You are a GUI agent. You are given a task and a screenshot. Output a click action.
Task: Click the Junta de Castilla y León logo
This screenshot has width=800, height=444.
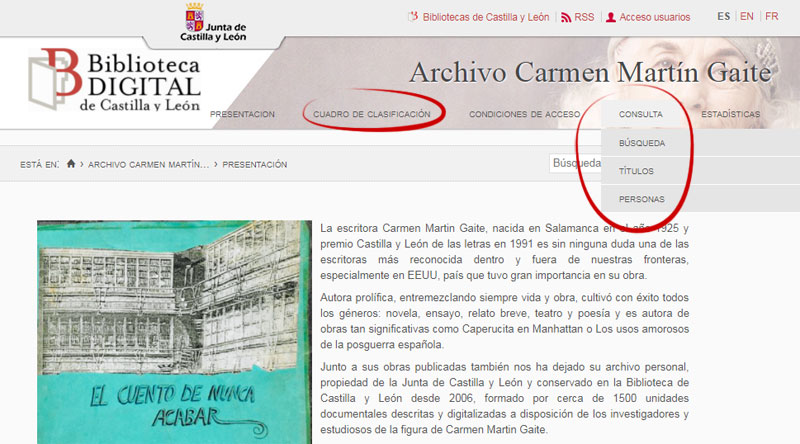[213, 22]
